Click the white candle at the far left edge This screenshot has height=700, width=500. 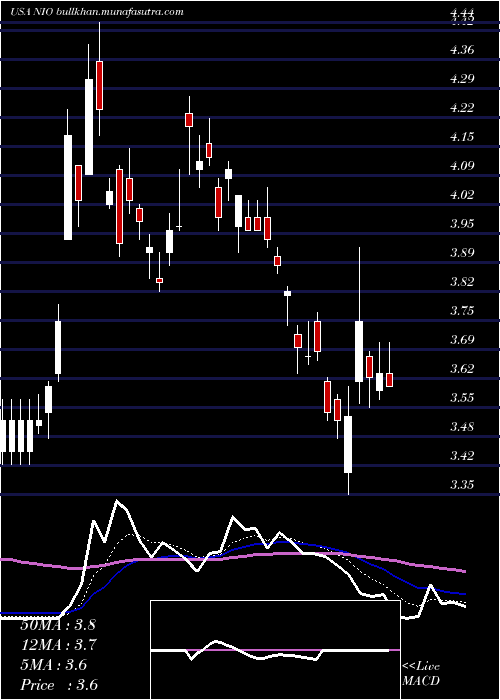pyautogui.click(x=3, y=436)
